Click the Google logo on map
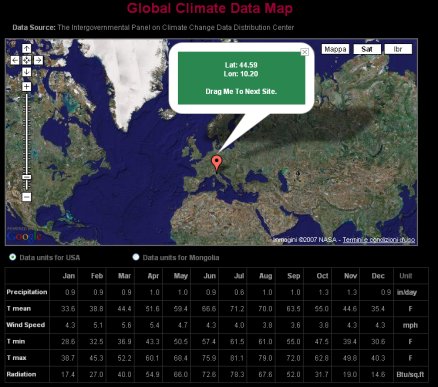 pos(24,236)
